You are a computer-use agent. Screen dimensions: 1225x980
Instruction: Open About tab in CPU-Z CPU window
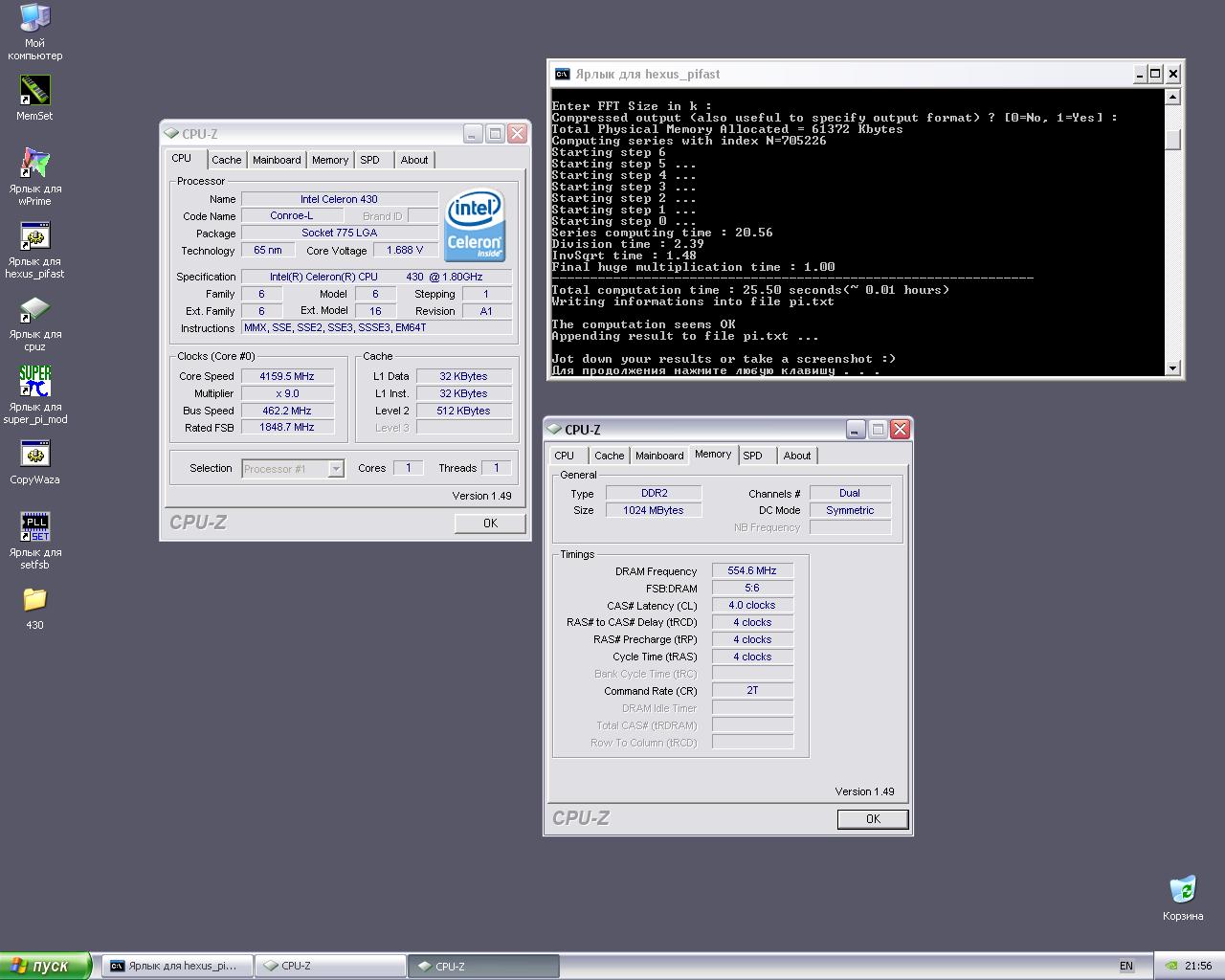414,160
